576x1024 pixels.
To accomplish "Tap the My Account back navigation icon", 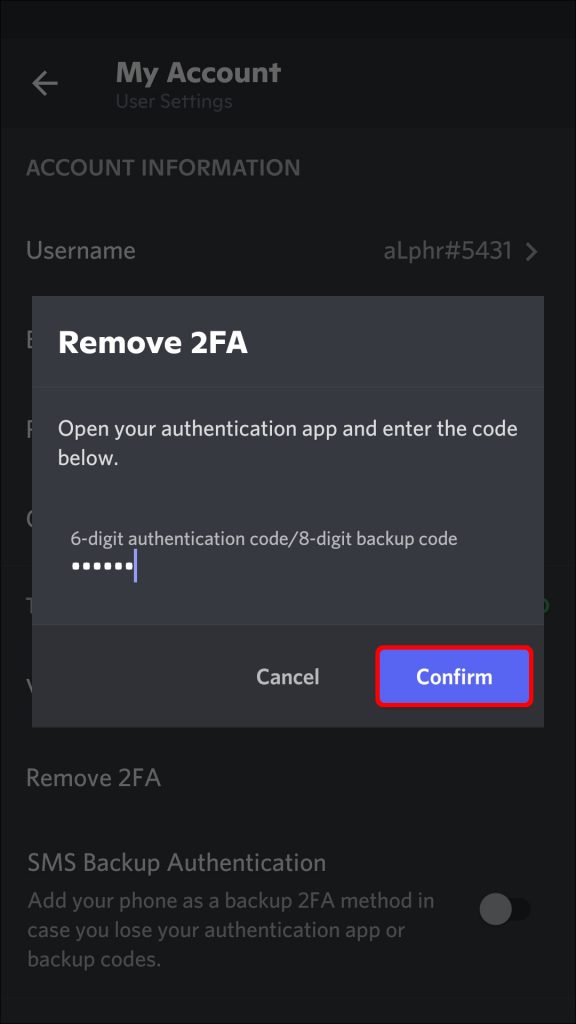I will point(44,83).
